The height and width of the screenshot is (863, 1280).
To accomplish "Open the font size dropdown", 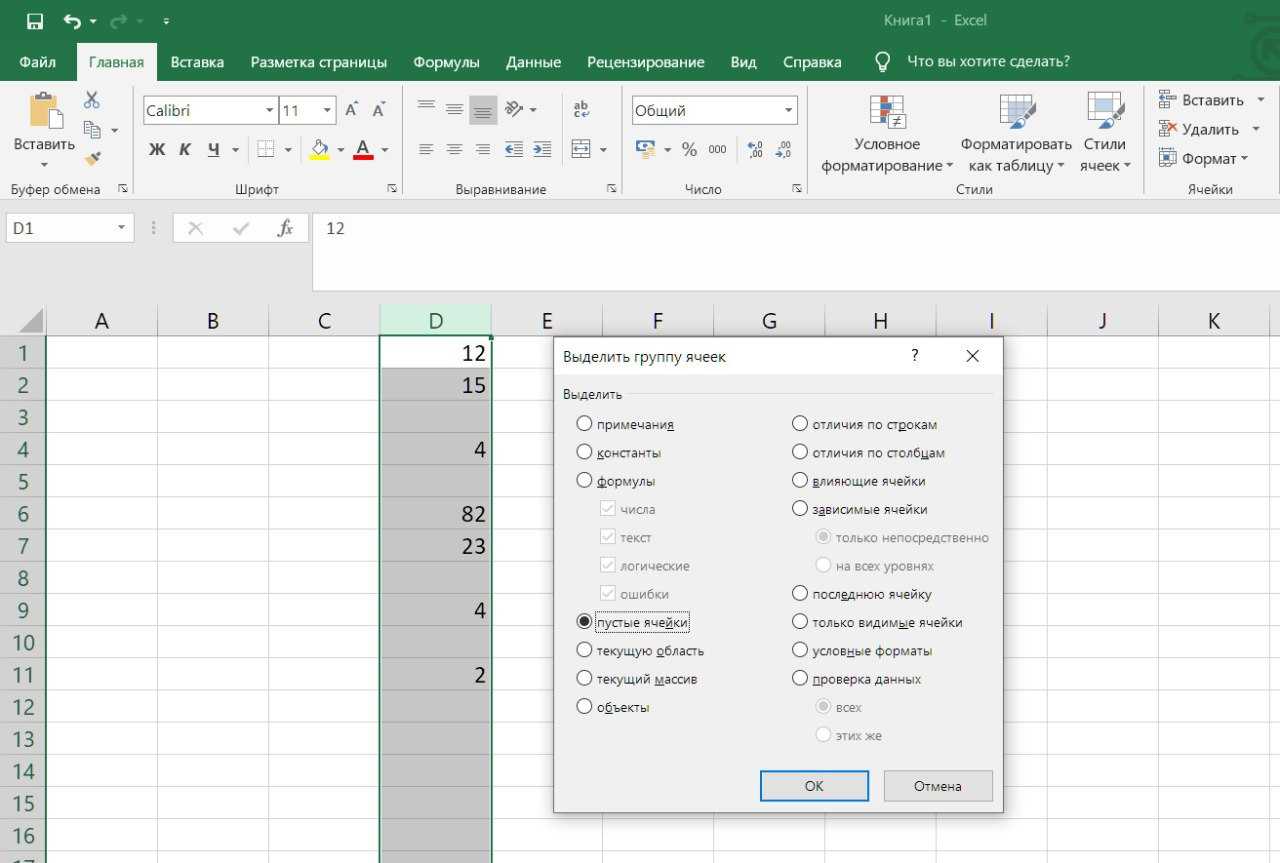I will point(328,111).
